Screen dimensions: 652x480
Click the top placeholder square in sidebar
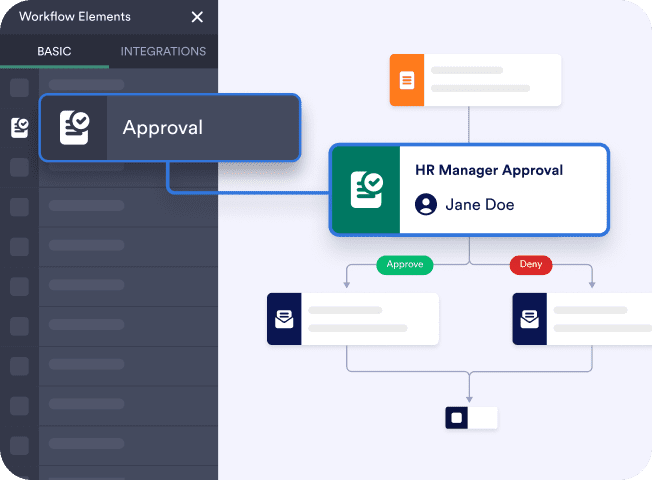19,88
